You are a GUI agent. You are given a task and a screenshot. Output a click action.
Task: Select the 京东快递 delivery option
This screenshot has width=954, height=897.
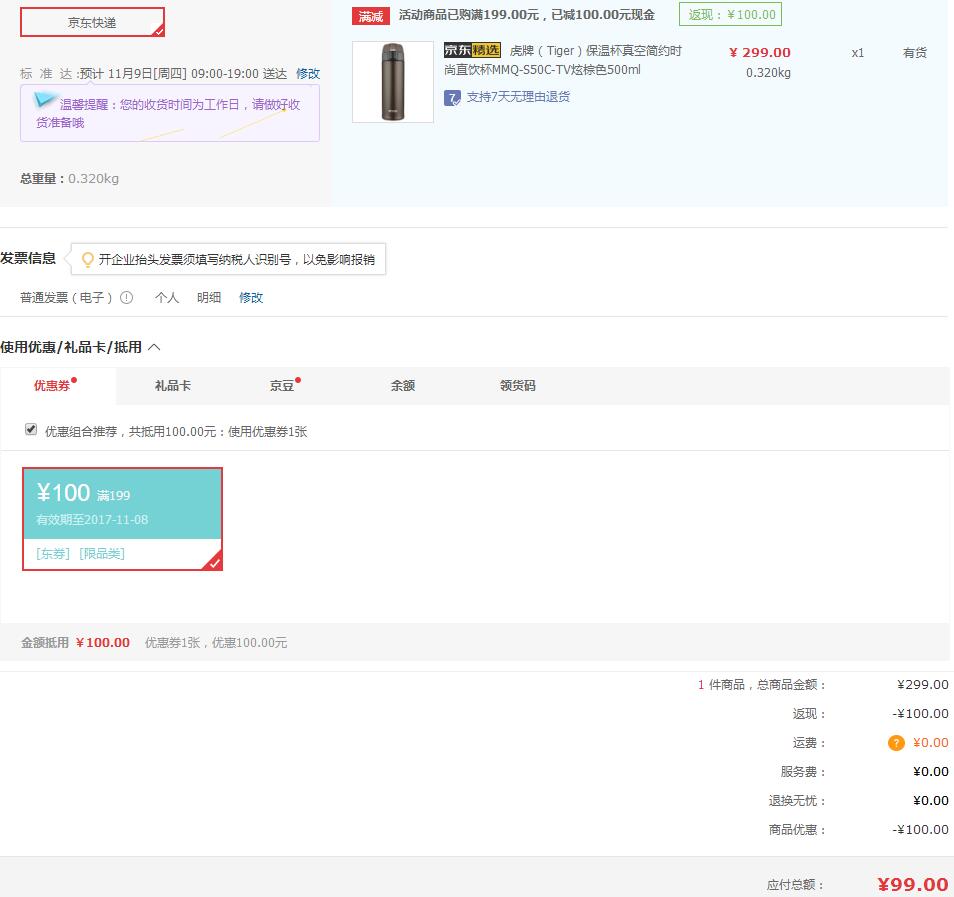[92, 23]
